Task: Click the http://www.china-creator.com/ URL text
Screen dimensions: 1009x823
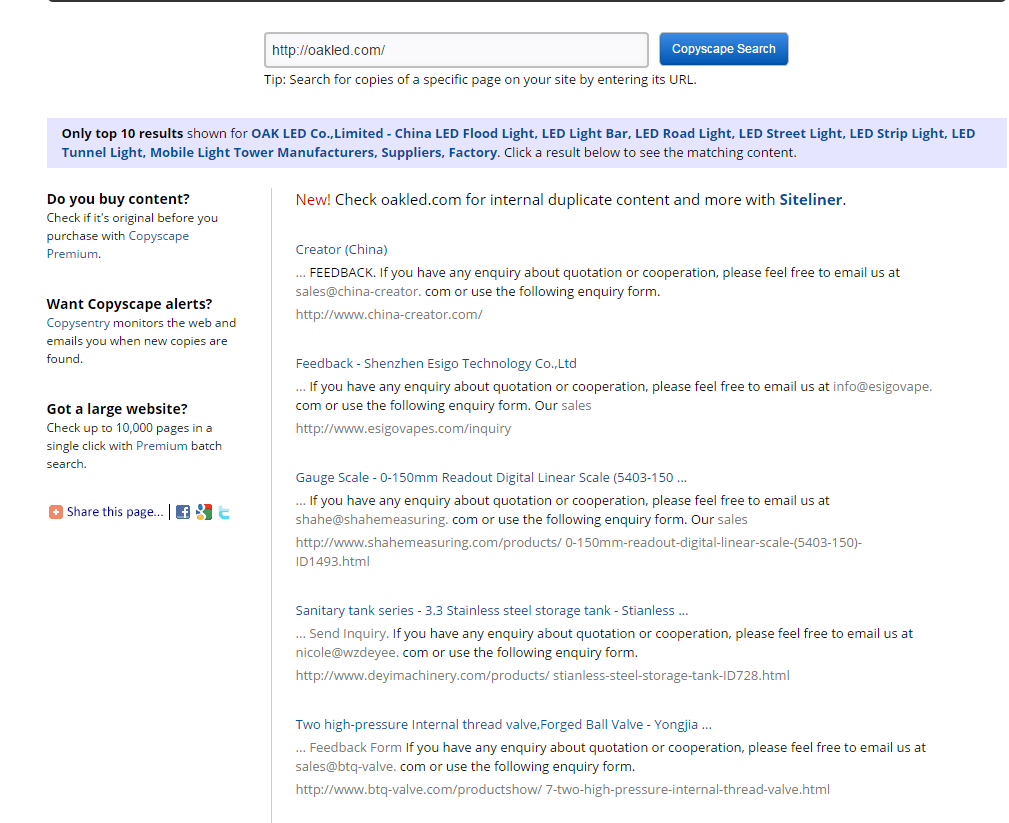Action: 389,314
